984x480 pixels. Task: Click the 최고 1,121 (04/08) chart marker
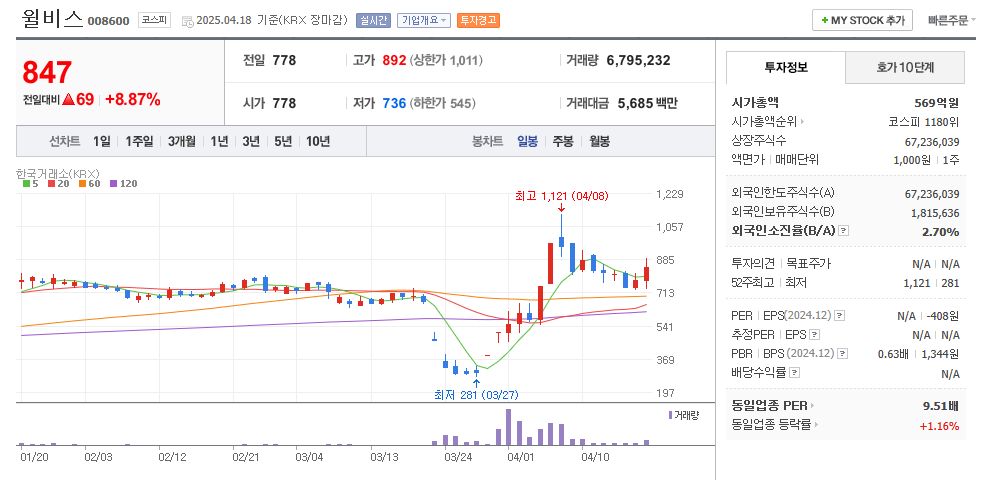click(562, 196)
